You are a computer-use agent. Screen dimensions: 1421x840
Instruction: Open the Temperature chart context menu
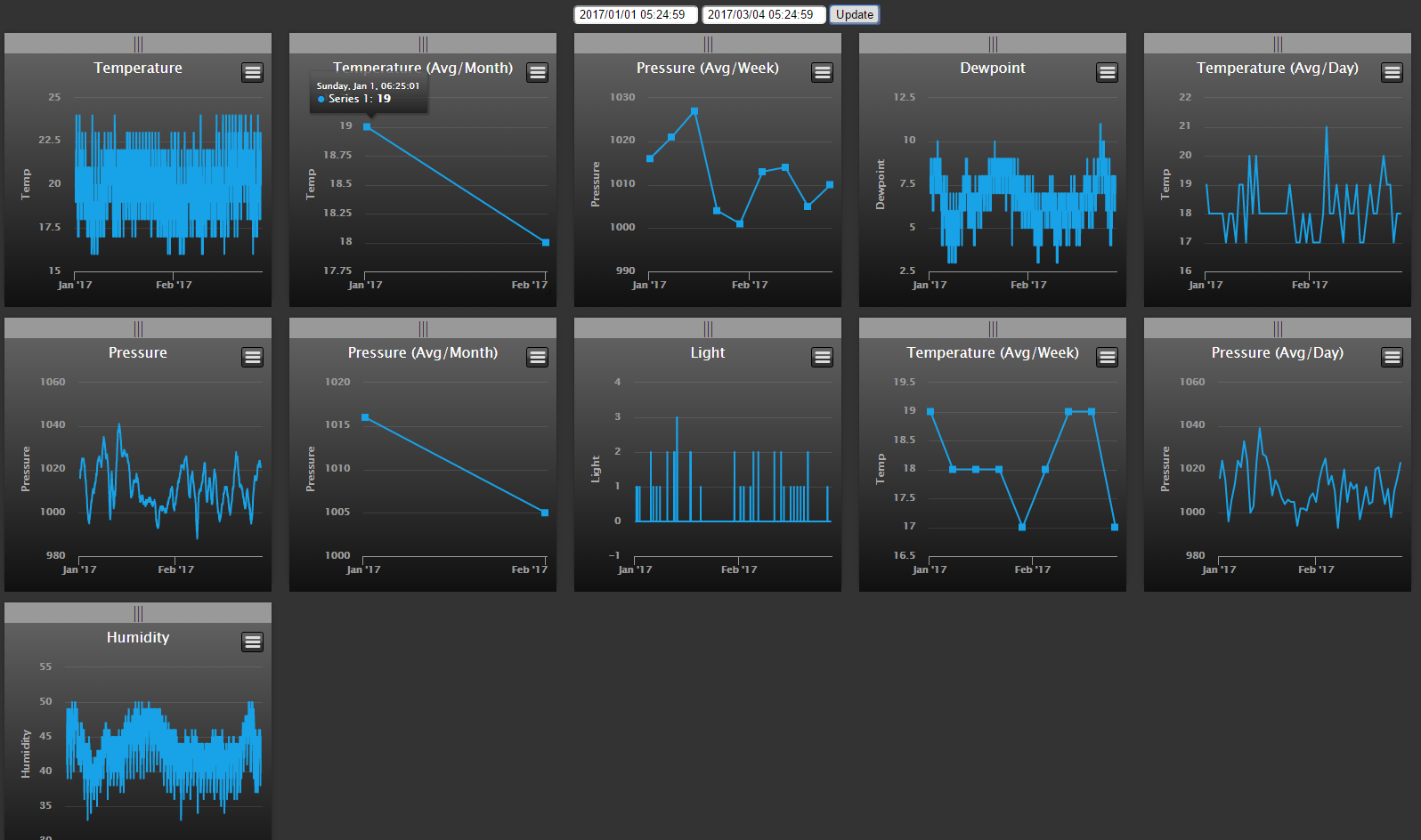point(253,72)
